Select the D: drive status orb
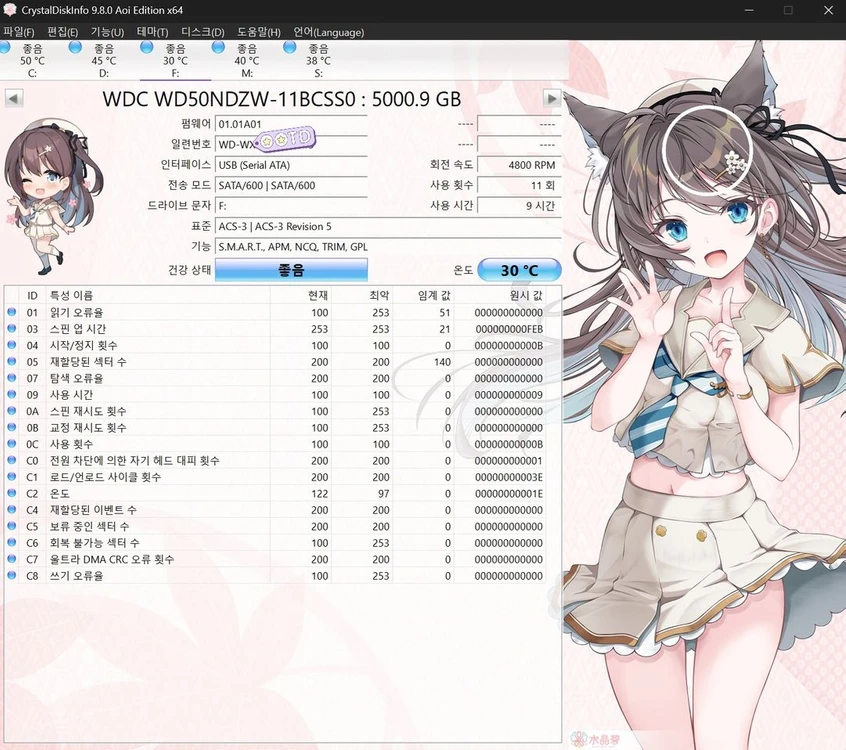The height and width of the screenshot is (750, 846). pos(75,47)
